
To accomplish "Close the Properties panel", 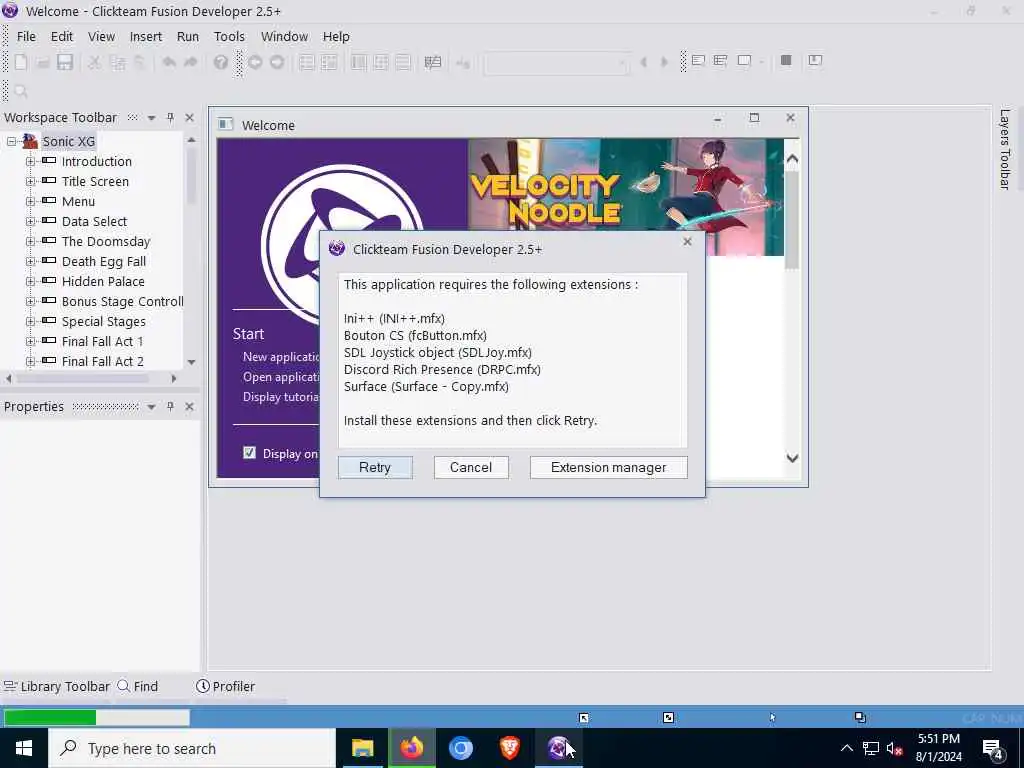I will [189, 406].
